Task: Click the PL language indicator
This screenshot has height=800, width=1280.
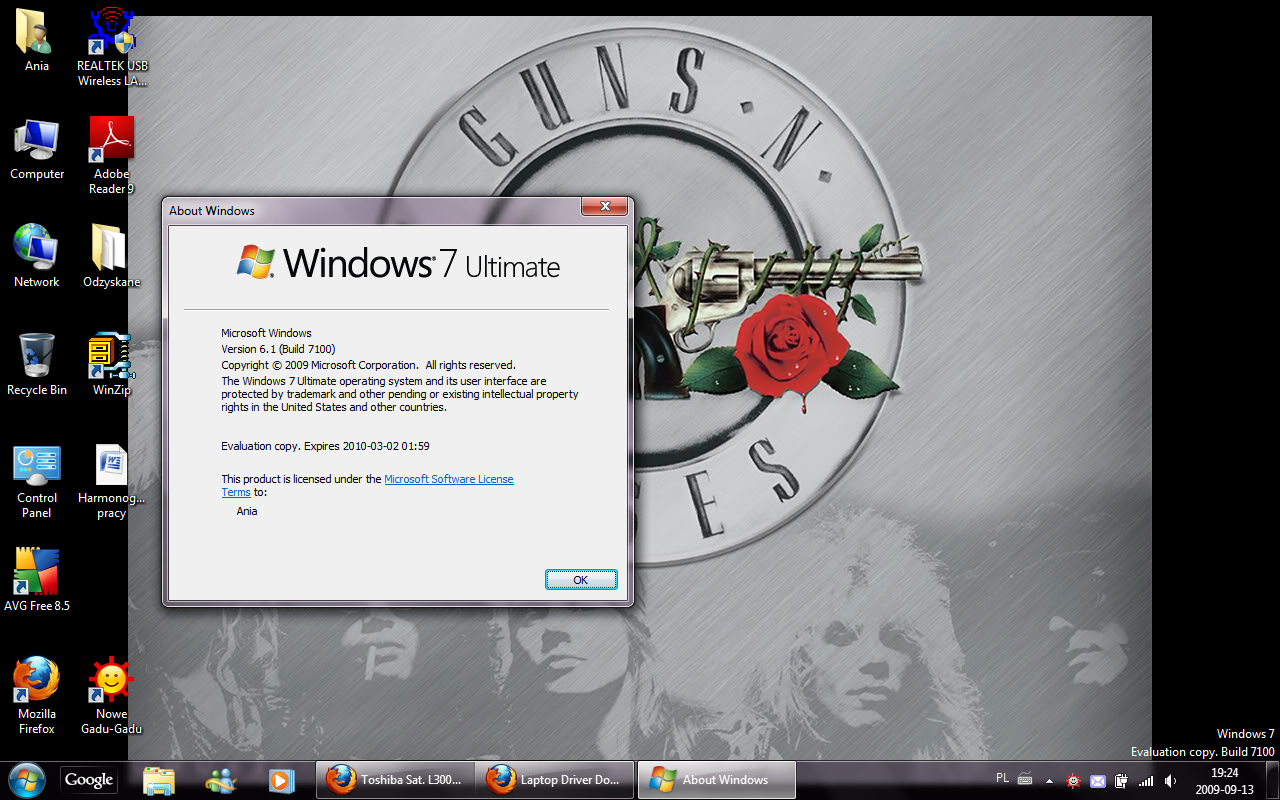Action: click(1003, 778)
